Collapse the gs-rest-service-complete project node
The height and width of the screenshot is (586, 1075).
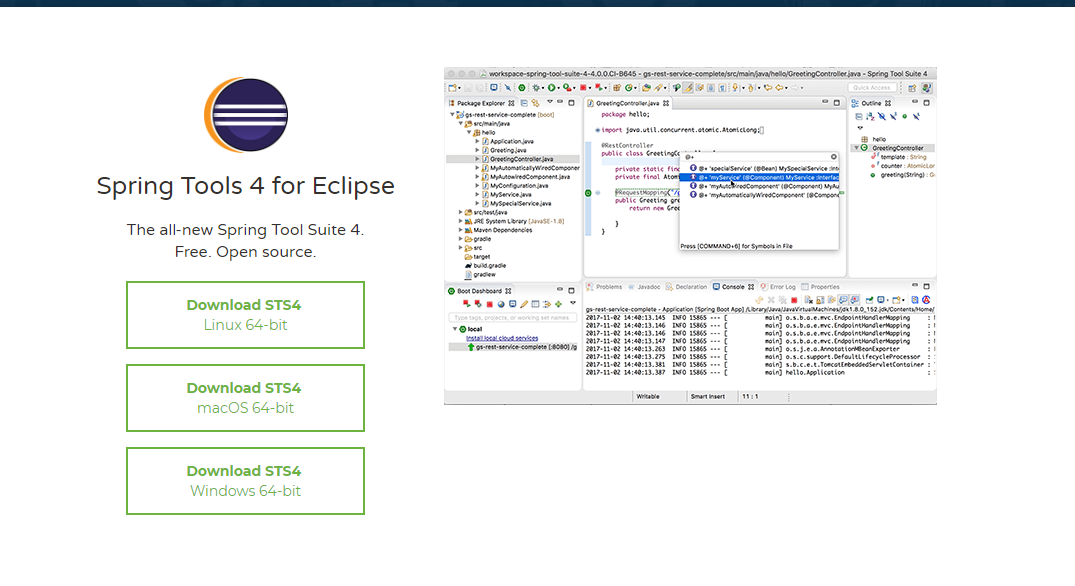click(452, 114)
